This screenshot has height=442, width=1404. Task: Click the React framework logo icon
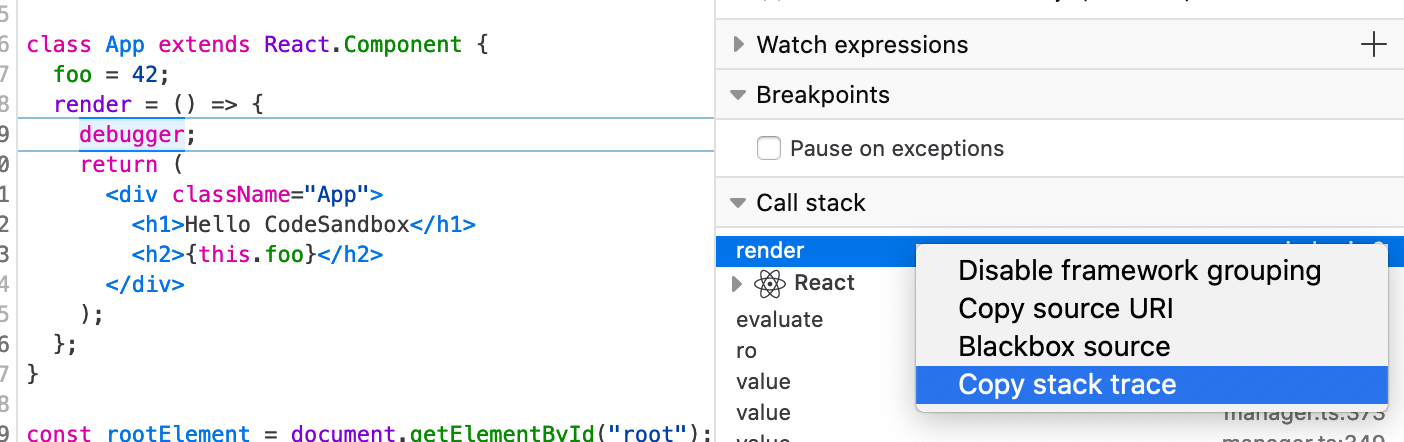click(x=769, y=284)
